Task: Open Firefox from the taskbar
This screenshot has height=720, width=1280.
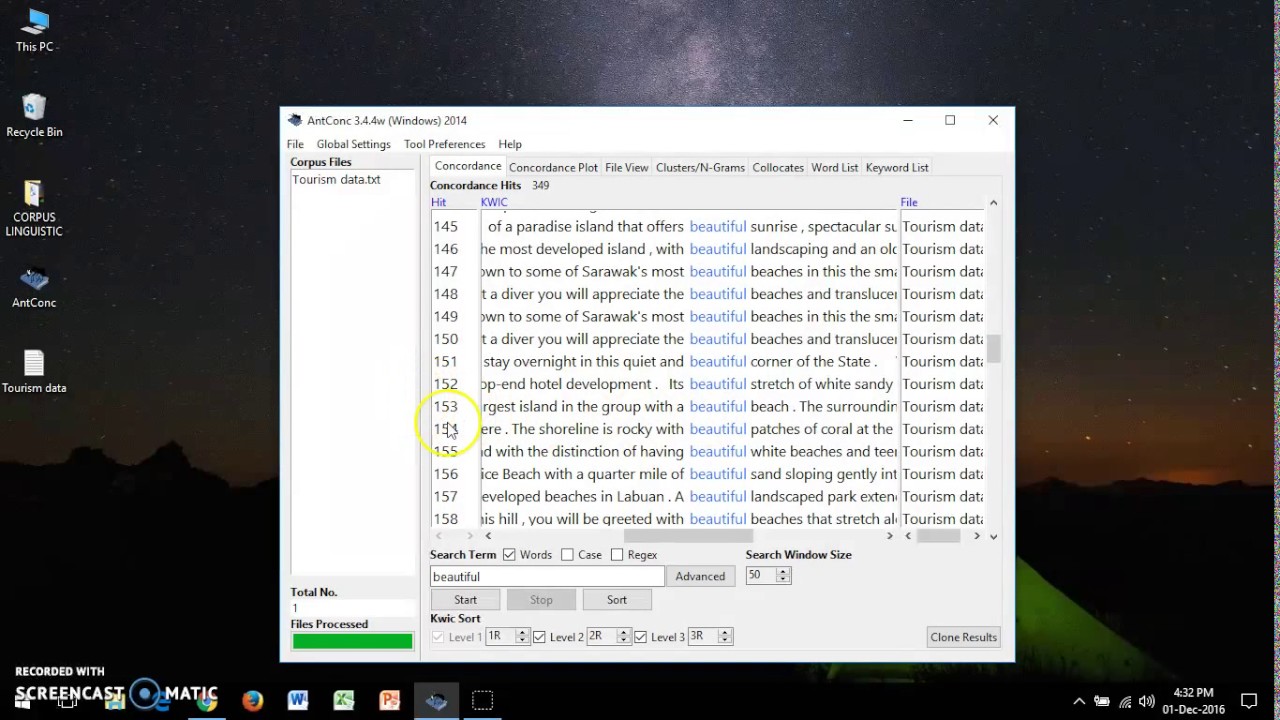Action: (x=252, y=700)
